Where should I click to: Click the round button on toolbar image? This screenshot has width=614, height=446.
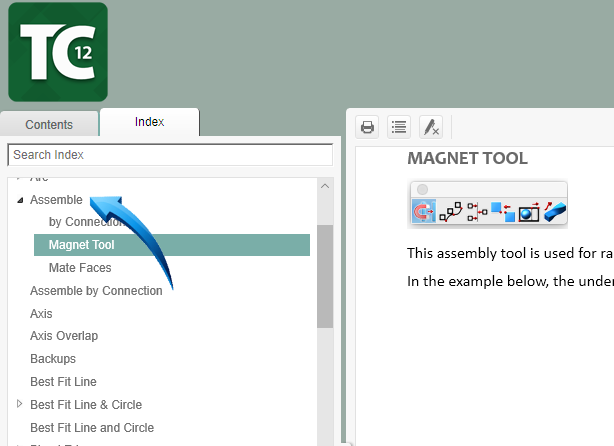[x=422, y=190]
